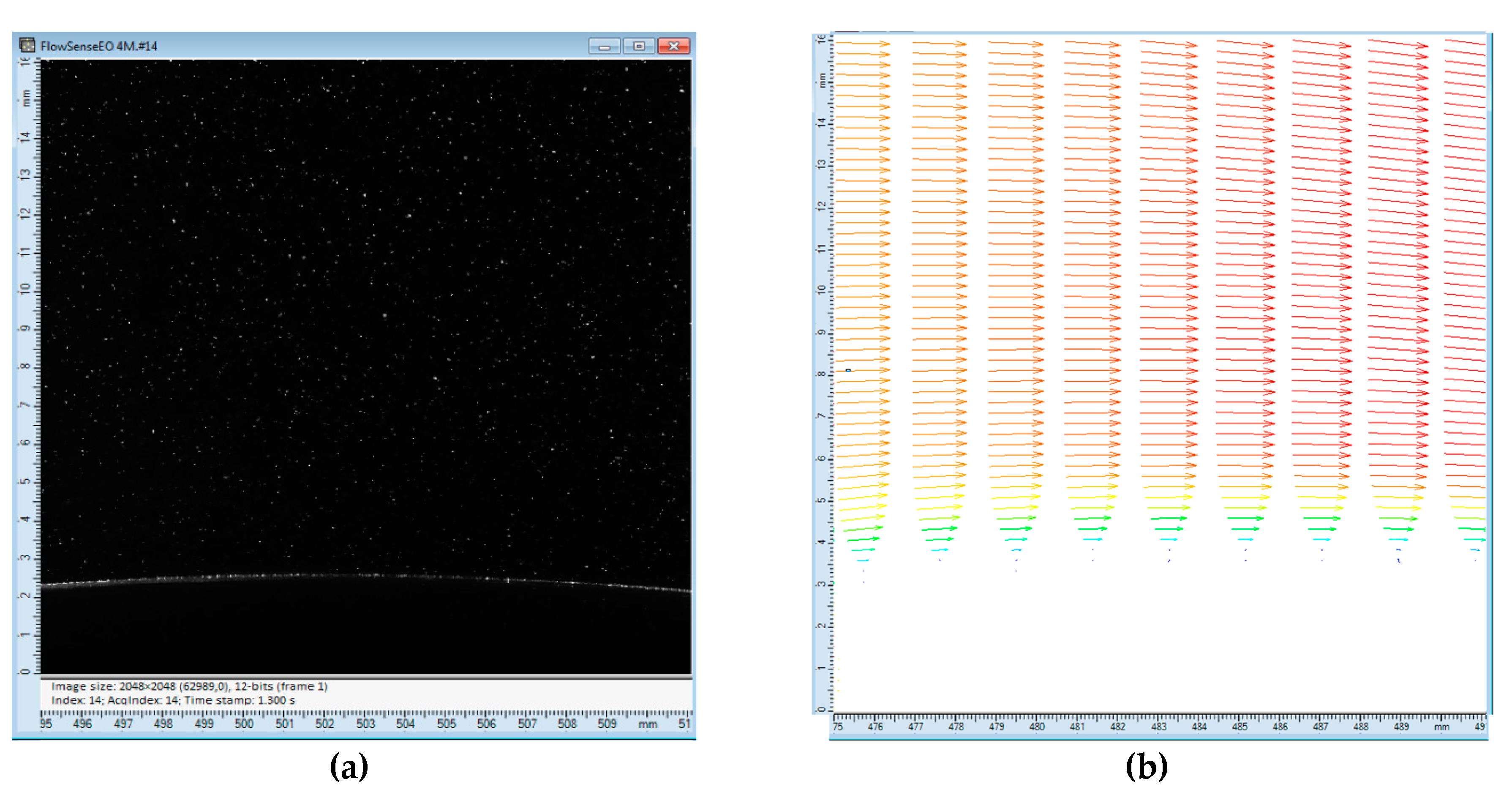Click the FlowSenseEO window icon

(x=27, y=45)
